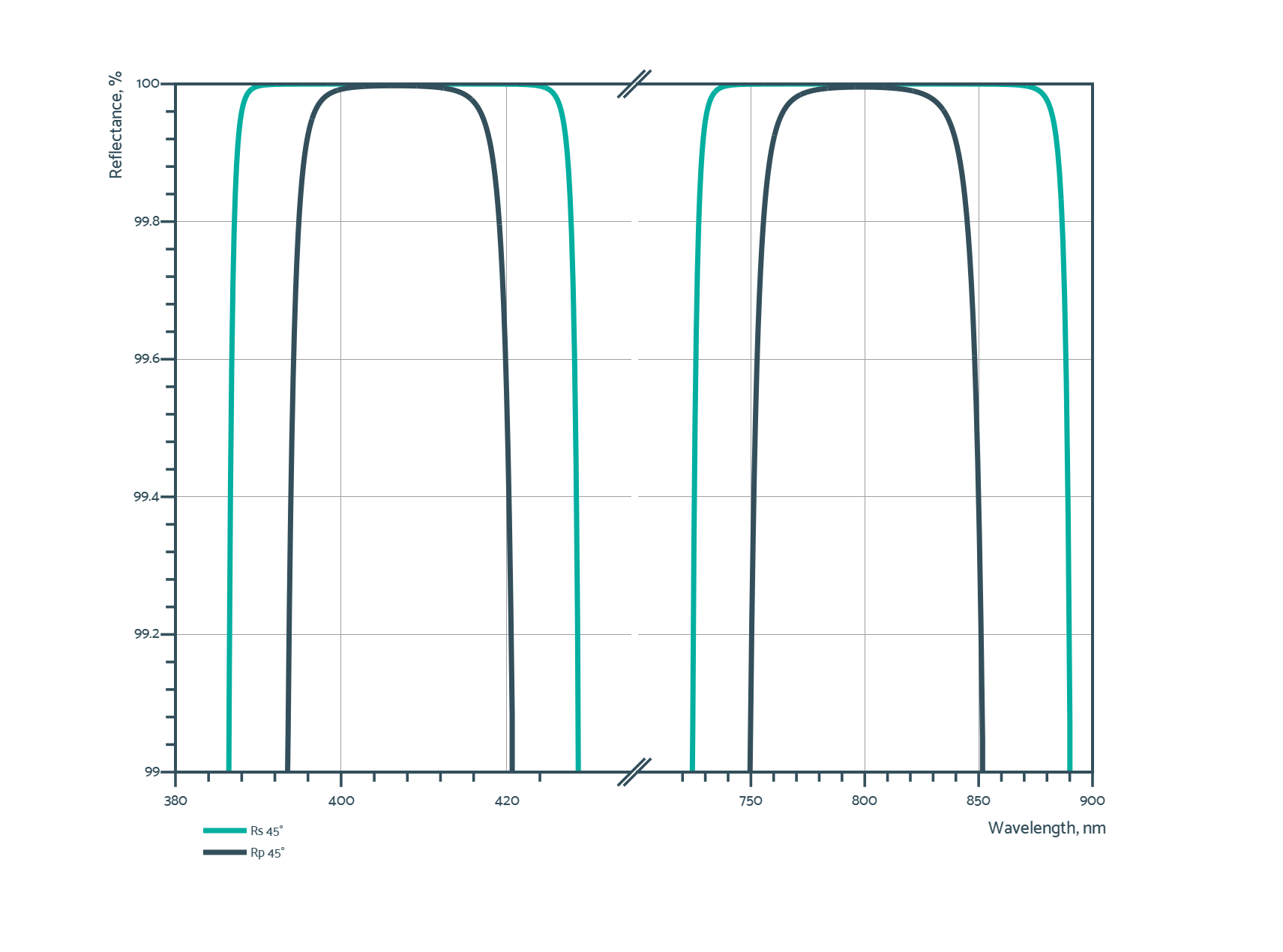Click the x-axis label 420

[507, 801]
